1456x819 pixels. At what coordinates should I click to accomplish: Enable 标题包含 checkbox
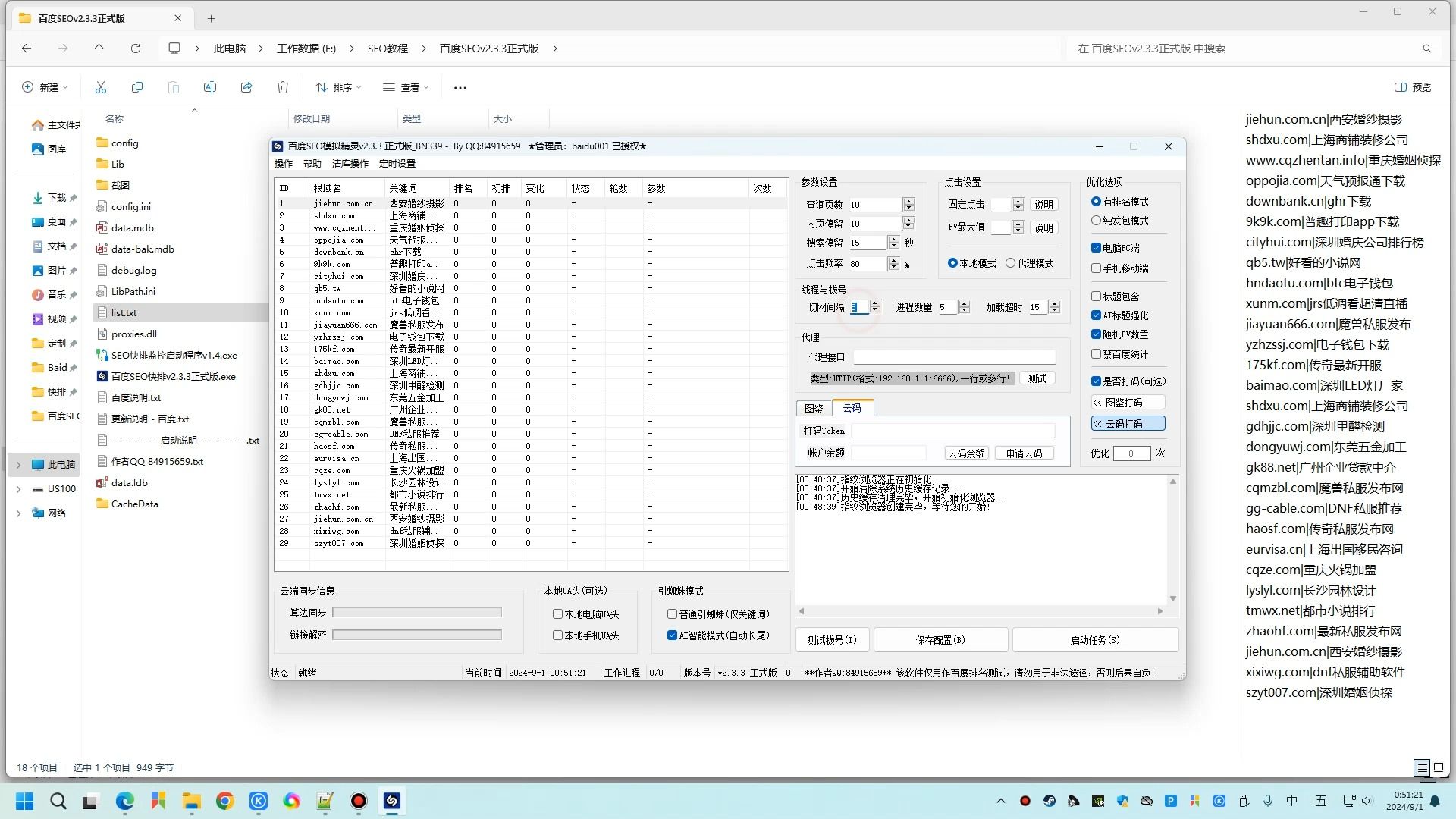coord(1115,297)
